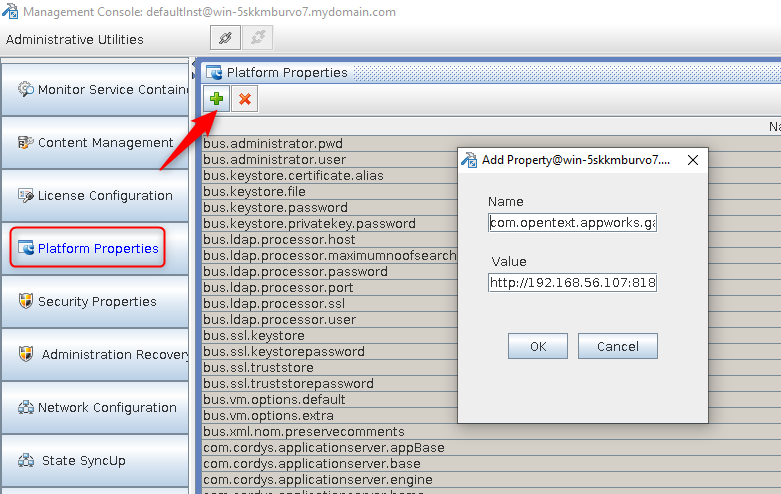The height and width of the screenshot is (494, 781).
Task: Select bus.ssl.keystore row
Action: pos(330,335)
